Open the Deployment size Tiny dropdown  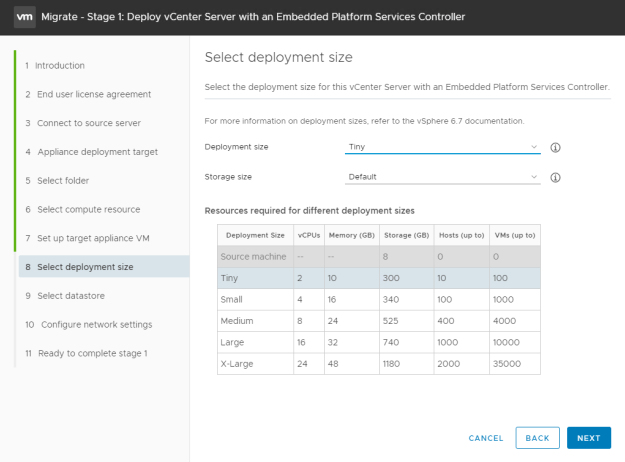[442, 147]
